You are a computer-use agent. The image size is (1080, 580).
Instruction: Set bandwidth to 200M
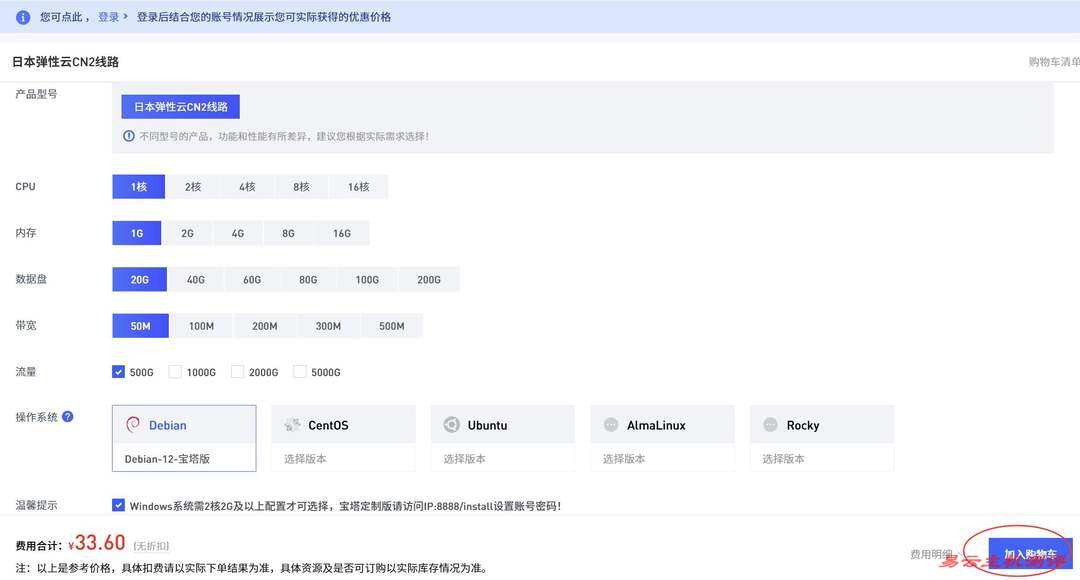tap(264, 326)
